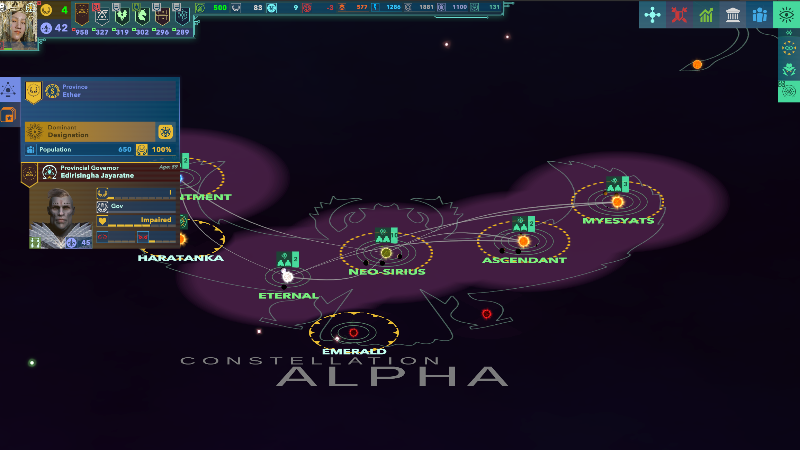The image size is (800, 450).
Task: Click the governor's laurel rating bar
Action: tap(137, 193)
